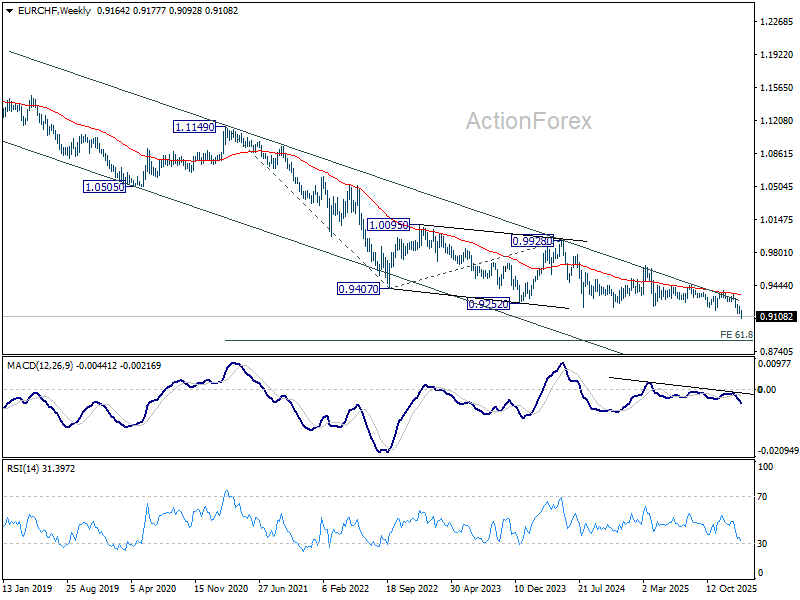Click the 10 Dec 2023 date label
The image size is (800, 600).
coord(540,589)
